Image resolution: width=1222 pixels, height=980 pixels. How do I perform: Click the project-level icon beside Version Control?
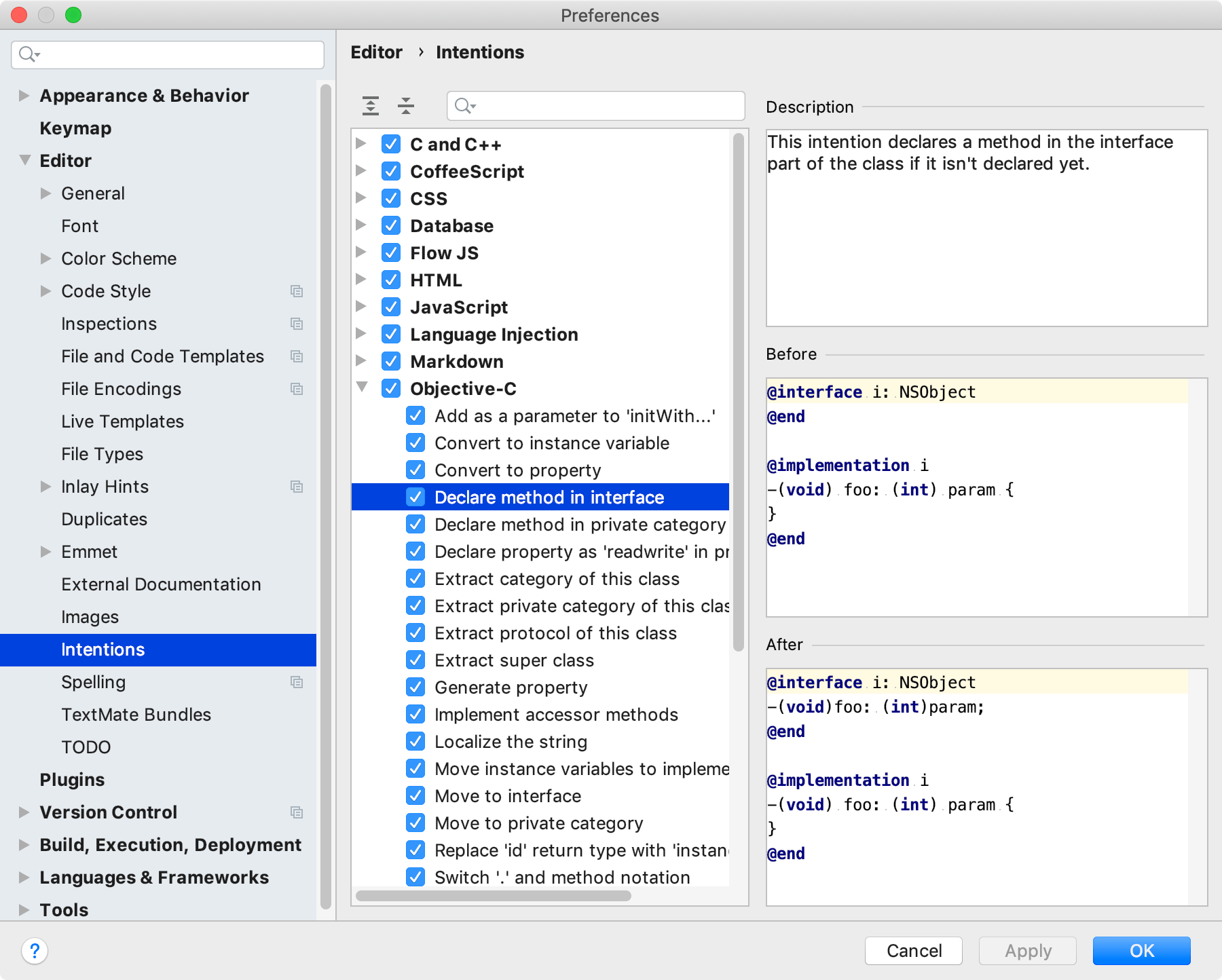(297, 812)
